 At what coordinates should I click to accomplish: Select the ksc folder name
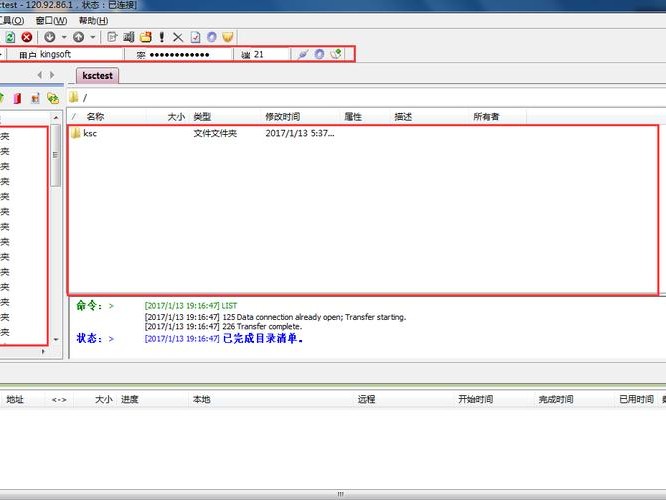[90, 133]
